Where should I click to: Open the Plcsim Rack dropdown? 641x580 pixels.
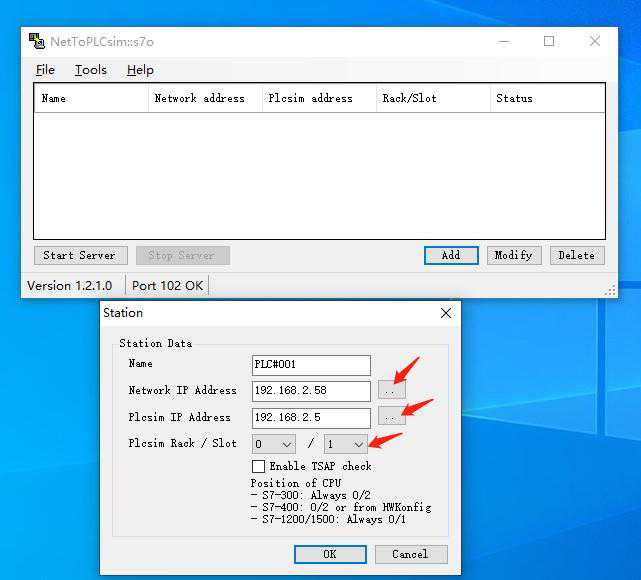click(274, 444)
